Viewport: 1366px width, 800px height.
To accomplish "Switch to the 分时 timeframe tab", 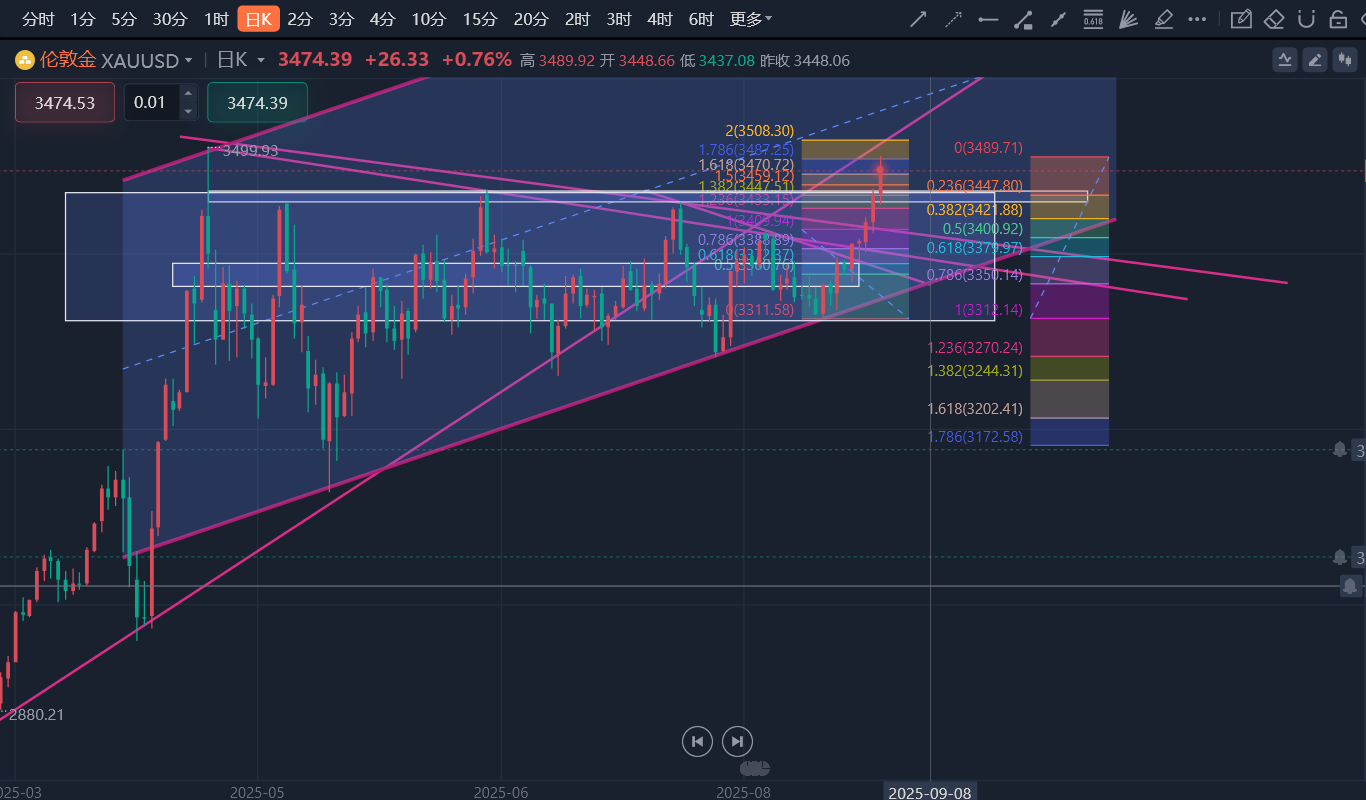I will point(38,19).
